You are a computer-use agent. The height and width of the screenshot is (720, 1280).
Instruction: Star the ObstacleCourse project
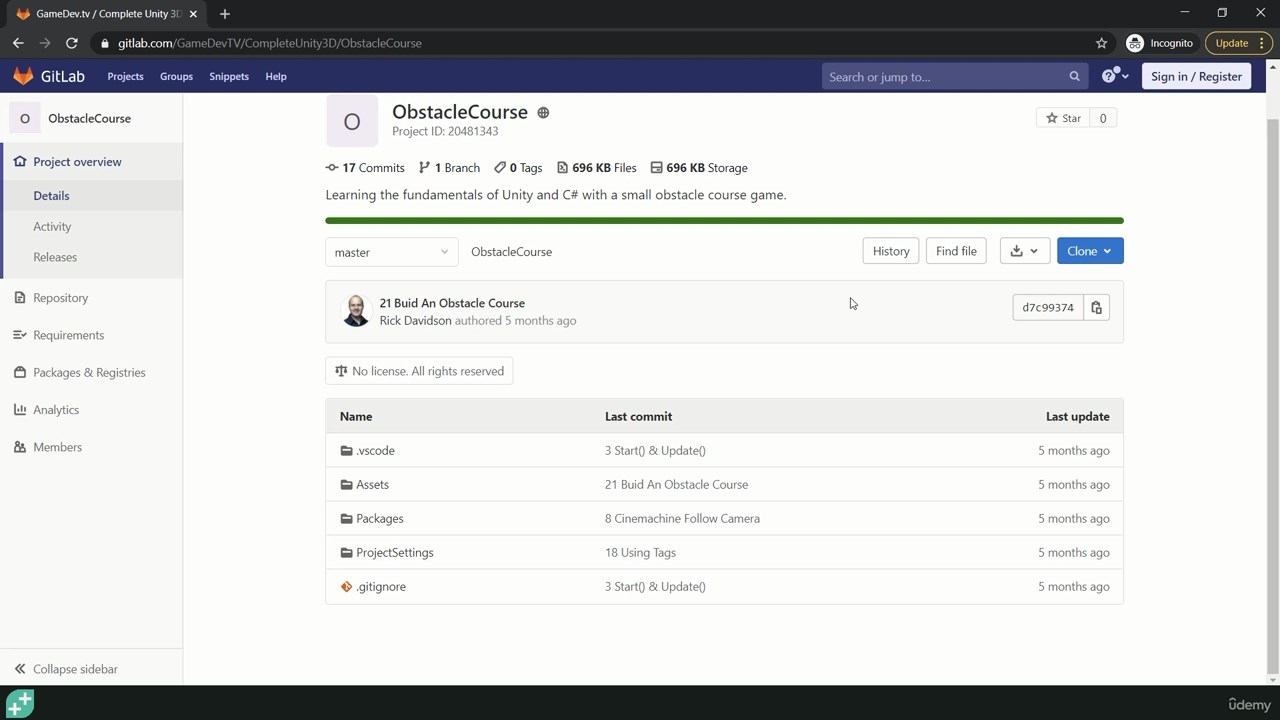[1062, 118]
